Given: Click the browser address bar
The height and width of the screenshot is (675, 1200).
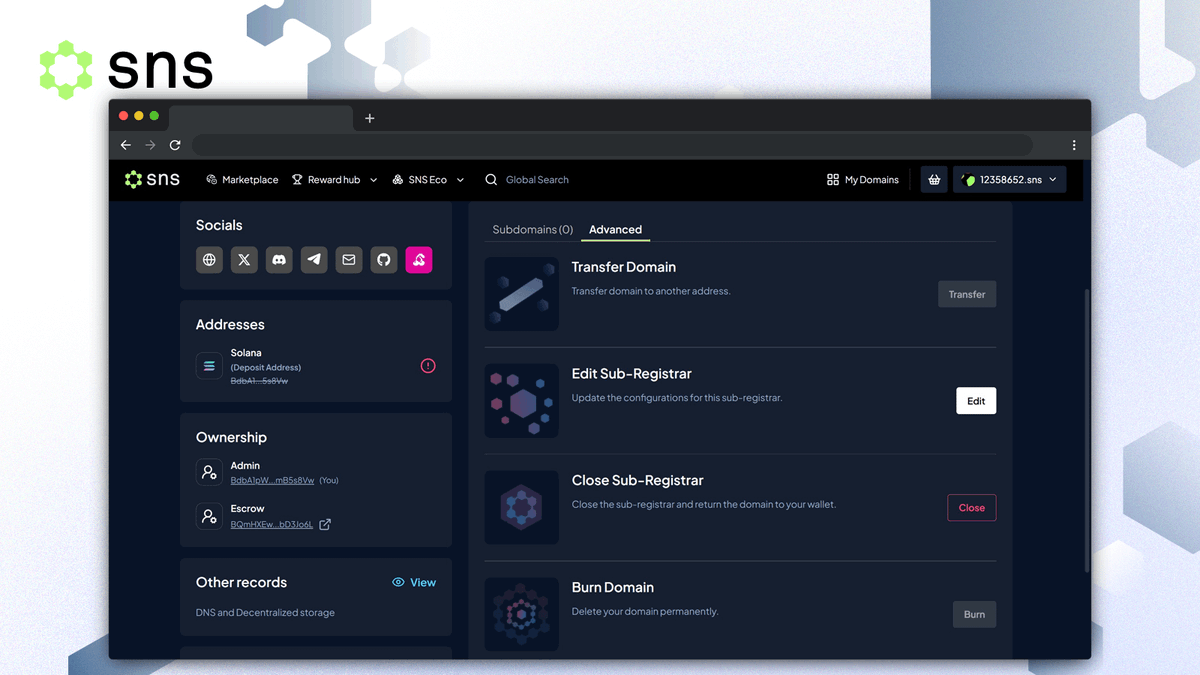Looking at the screenshot, I should [612, 145].
